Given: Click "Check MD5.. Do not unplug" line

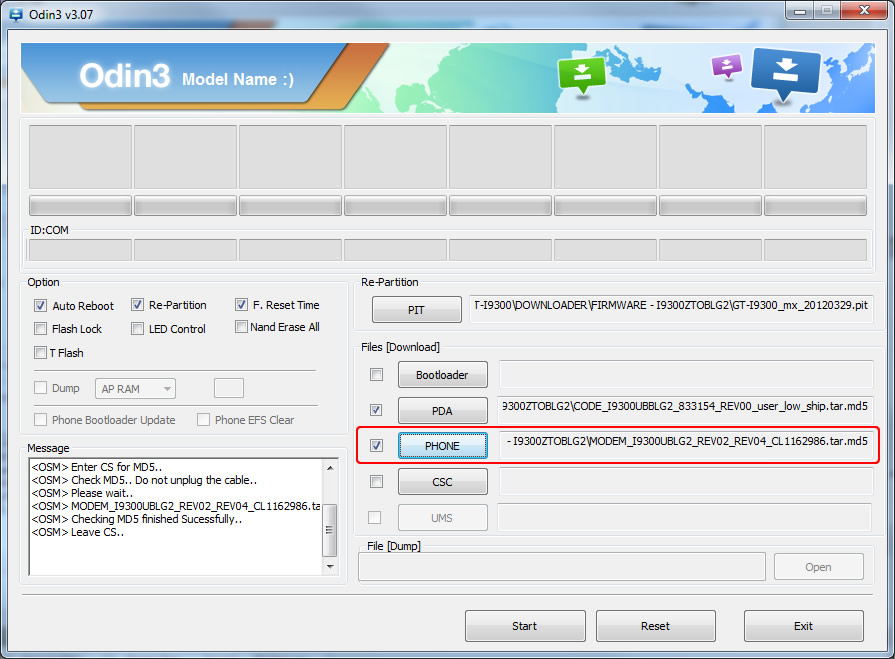Looking at the screenshot, I should click(x=144, y=480).
